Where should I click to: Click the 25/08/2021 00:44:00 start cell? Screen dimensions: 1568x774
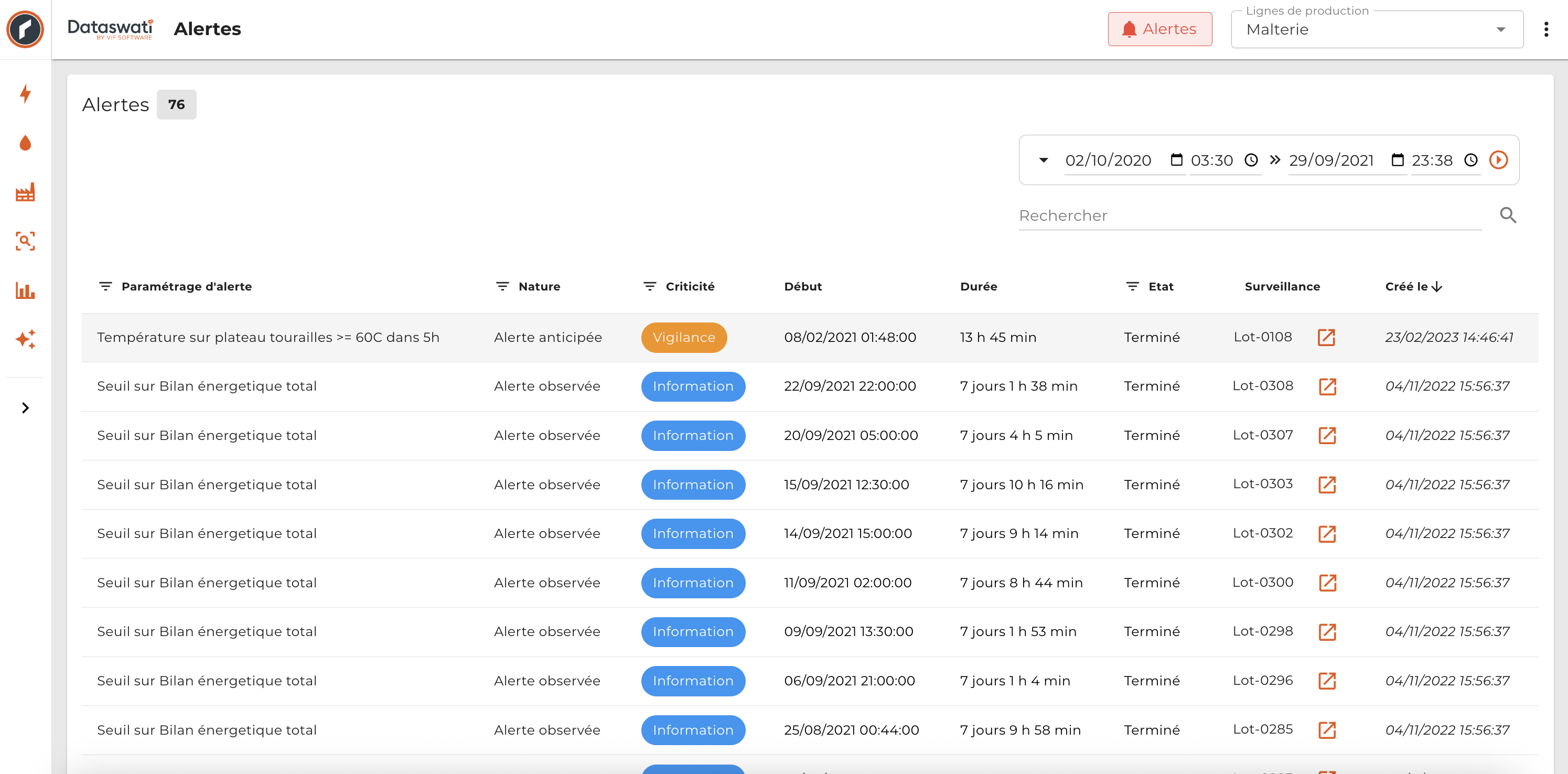click(851, 730)
